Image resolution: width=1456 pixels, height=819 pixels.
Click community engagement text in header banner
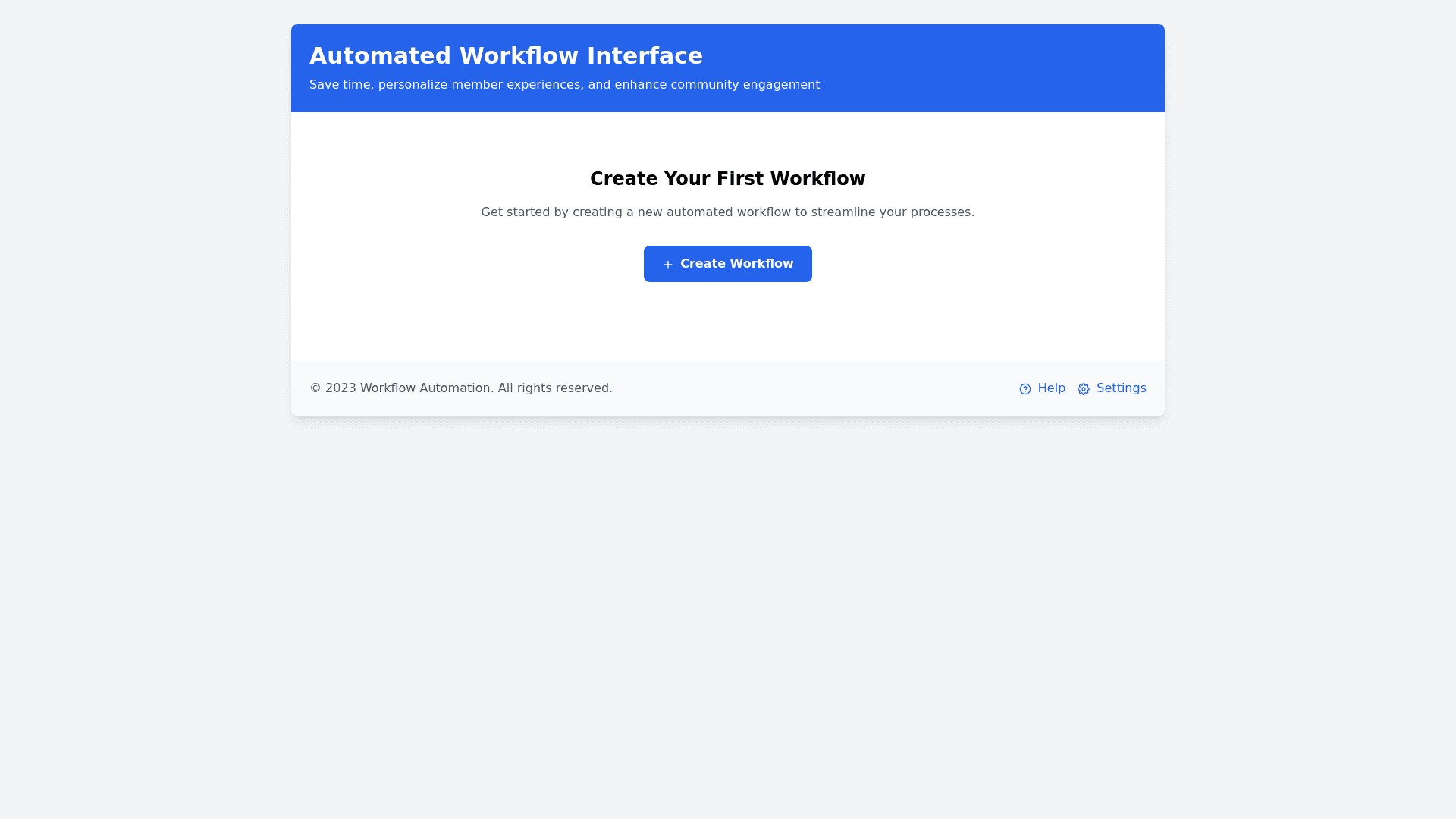coord(745,85)
